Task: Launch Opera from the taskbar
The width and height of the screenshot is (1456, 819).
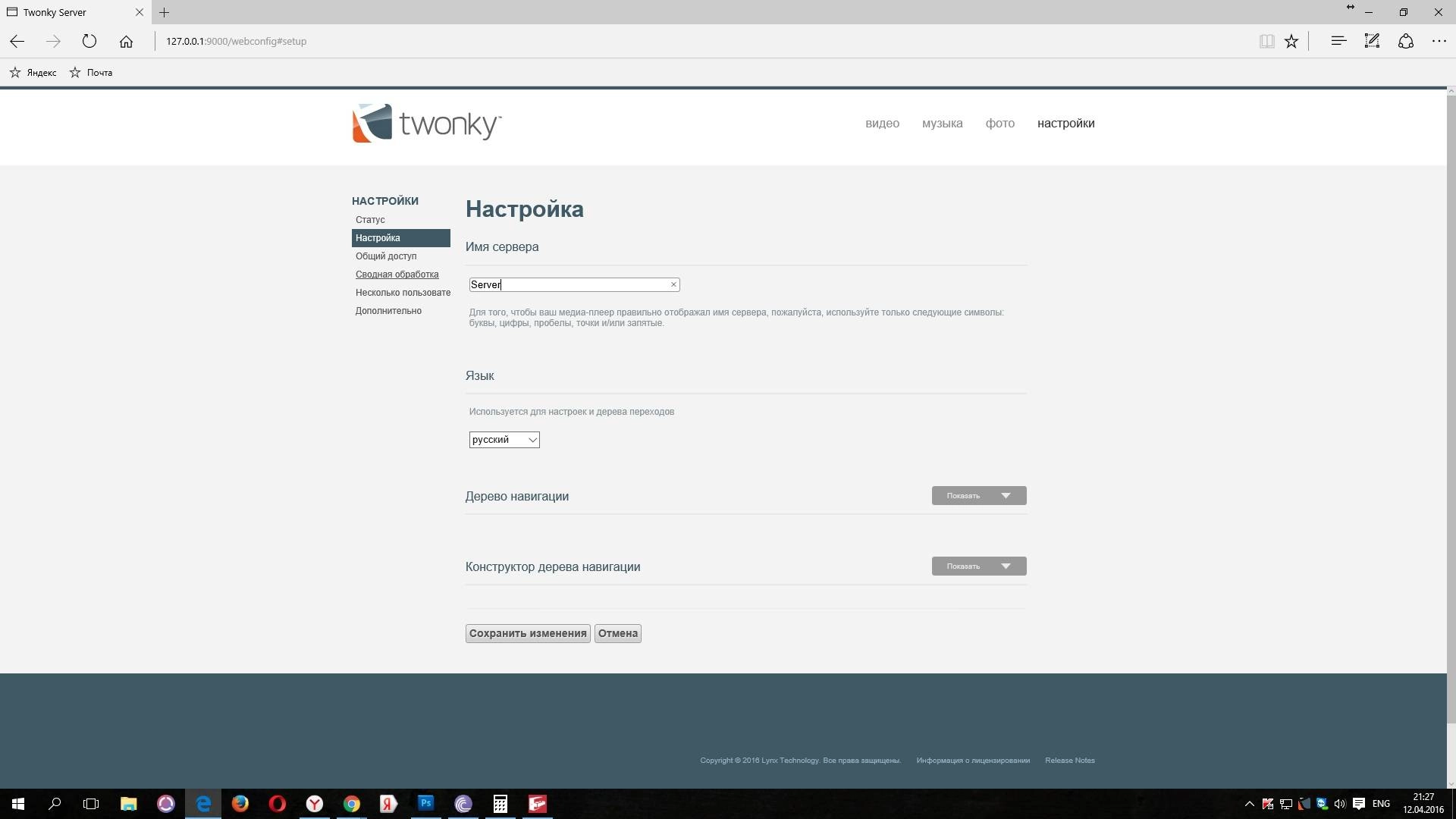Action: click(278, 804)
